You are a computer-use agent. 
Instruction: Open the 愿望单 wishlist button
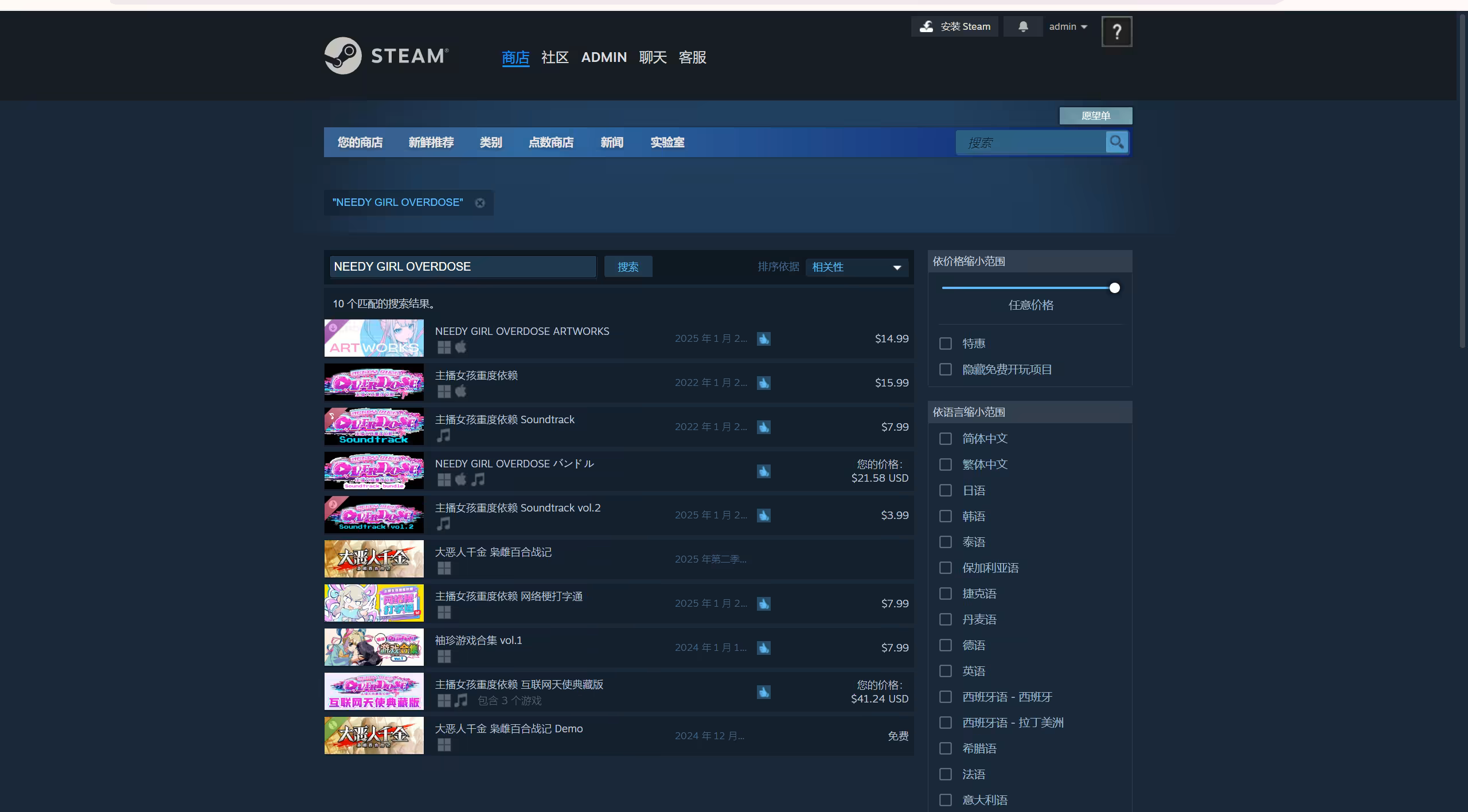[1095, 116]
